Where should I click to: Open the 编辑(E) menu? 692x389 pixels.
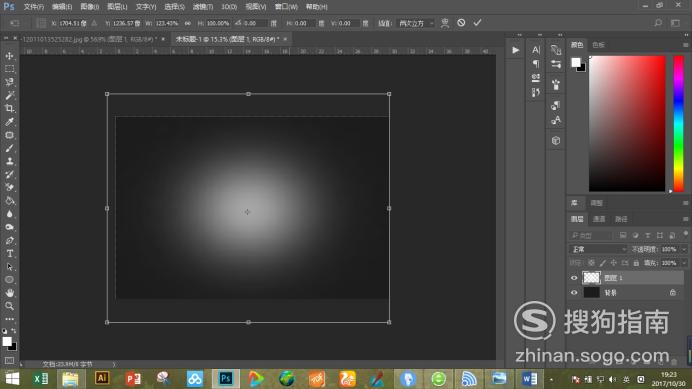[62, 7]
